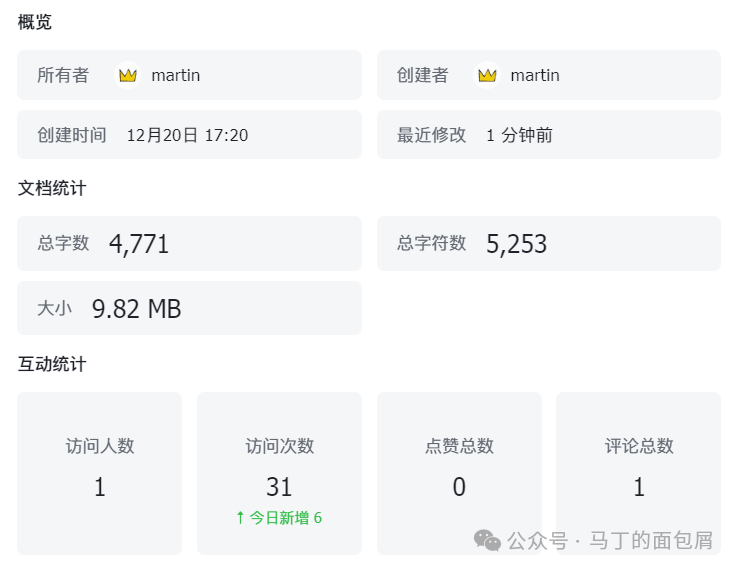Click the green up arrow beside 今日新增

click(240, 517)
